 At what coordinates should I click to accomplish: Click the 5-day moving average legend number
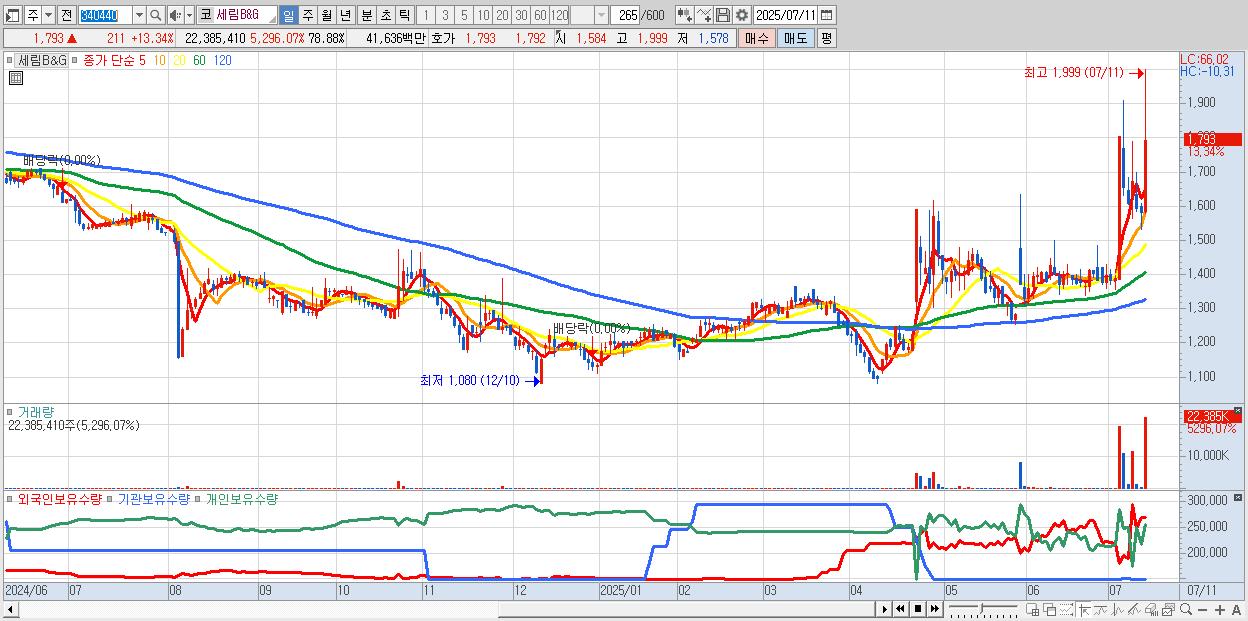pos(142,61)
